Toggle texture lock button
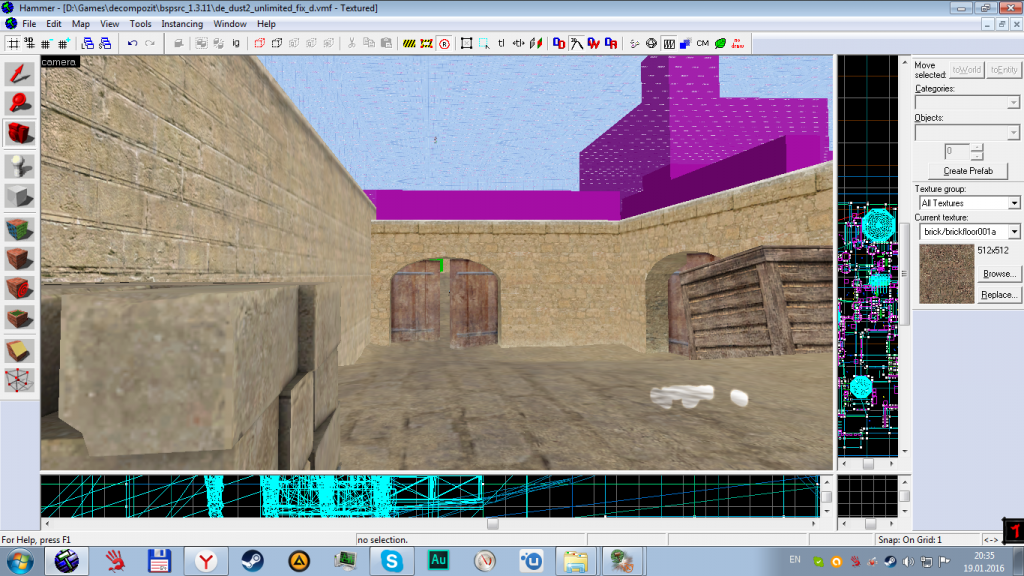Screen dimensions: 1024x576 click(x=499, y=43)
